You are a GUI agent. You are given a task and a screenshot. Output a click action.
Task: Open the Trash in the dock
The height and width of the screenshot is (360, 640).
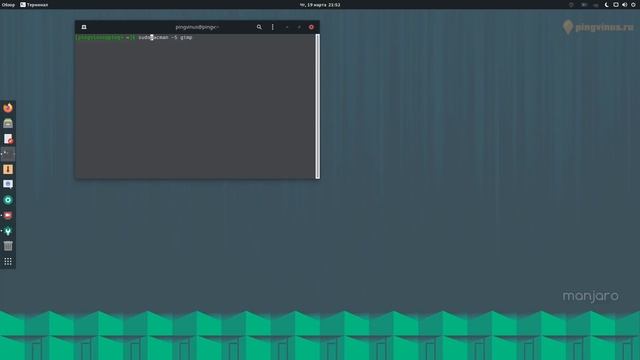click(x=8, y=246)
